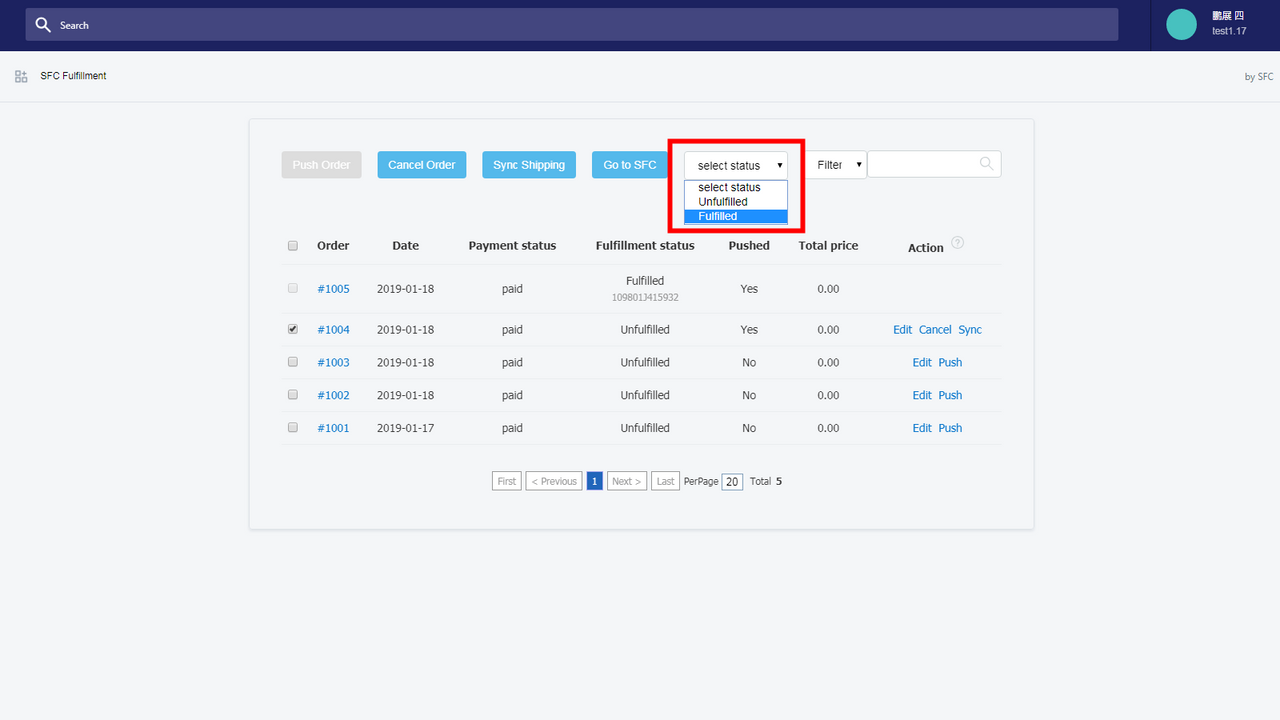Click the Pushed column header
Screen dimensions: 1280x720
[749, 246]
